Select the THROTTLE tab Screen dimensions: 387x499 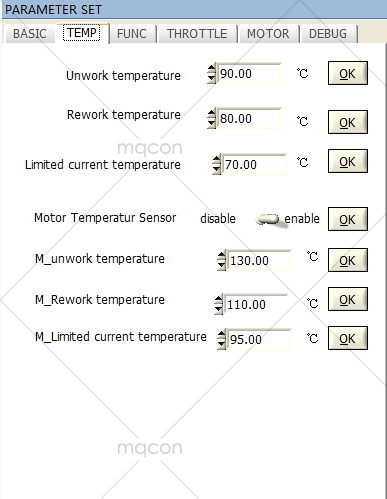[x=197, y=34]
